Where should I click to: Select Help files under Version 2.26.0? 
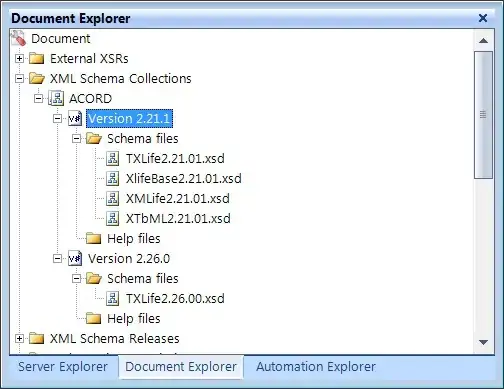pyautogui.click(x=134, y=319)
